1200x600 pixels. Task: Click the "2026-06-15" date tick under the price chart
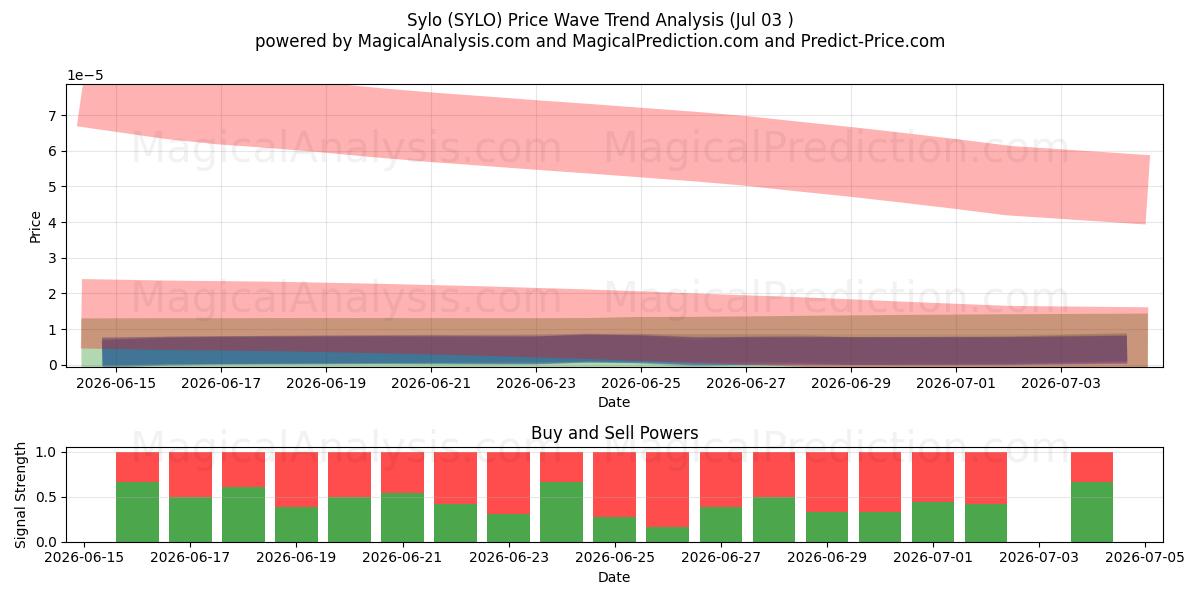(x=116, y=382)
